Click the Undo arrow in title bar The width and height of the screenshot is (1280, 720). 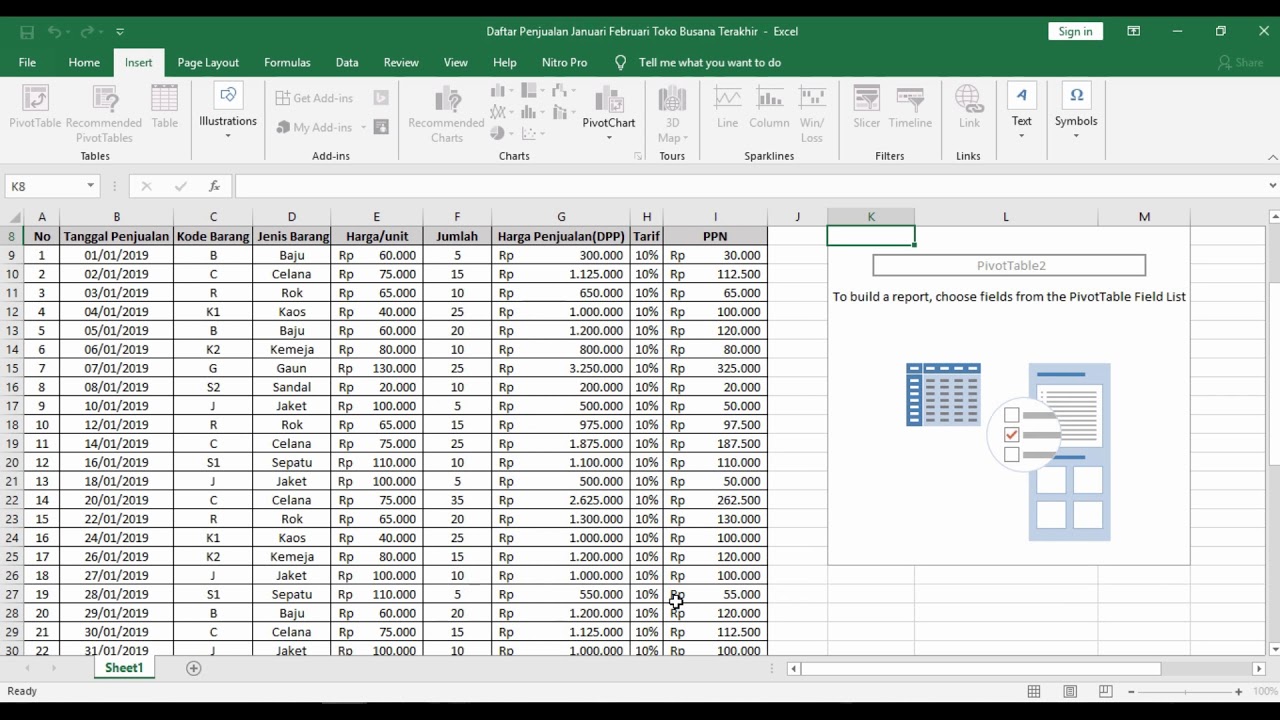54,32
